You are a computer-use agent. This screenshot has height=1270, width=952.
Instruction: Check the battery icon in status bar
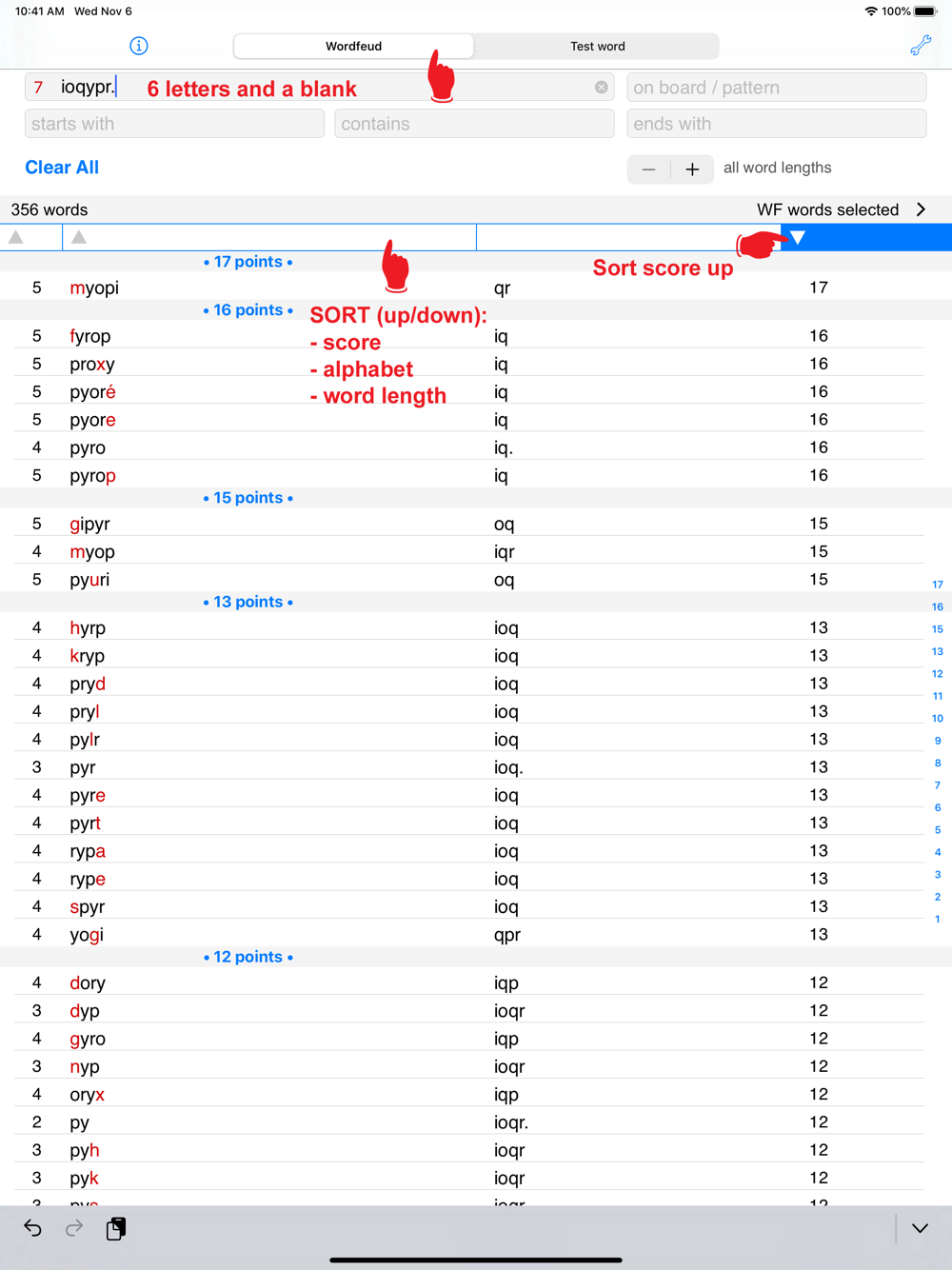[925, 11]
